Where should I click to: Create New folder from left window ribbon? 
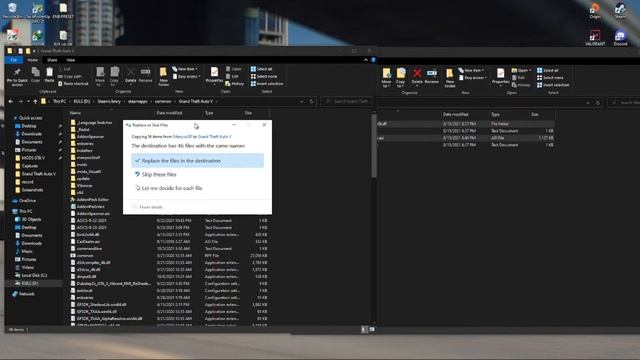163,76
